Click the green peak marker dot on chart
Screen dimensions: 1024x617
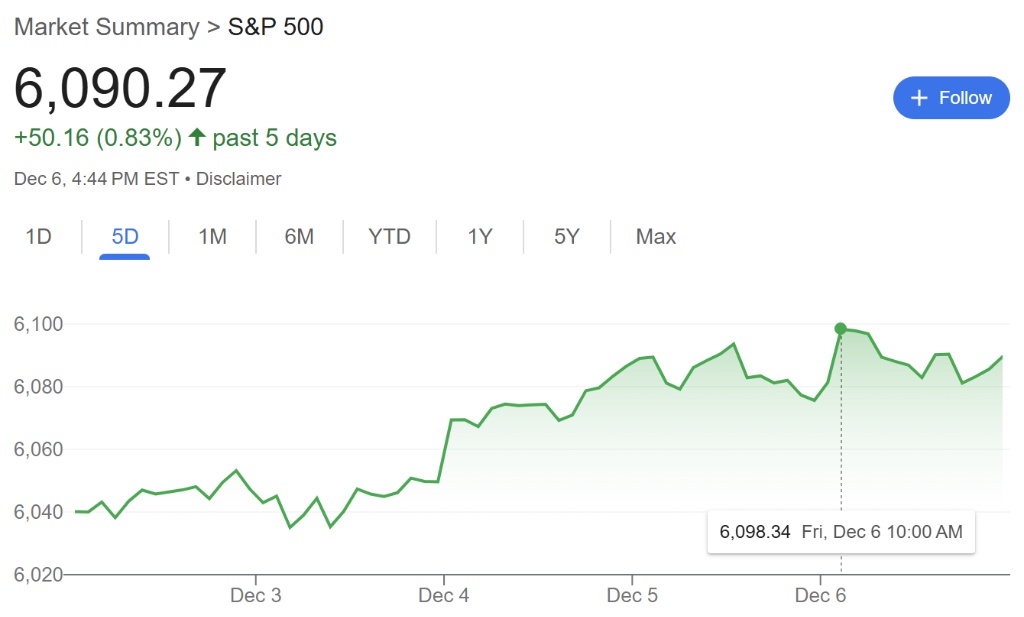(x=840, y=328)
